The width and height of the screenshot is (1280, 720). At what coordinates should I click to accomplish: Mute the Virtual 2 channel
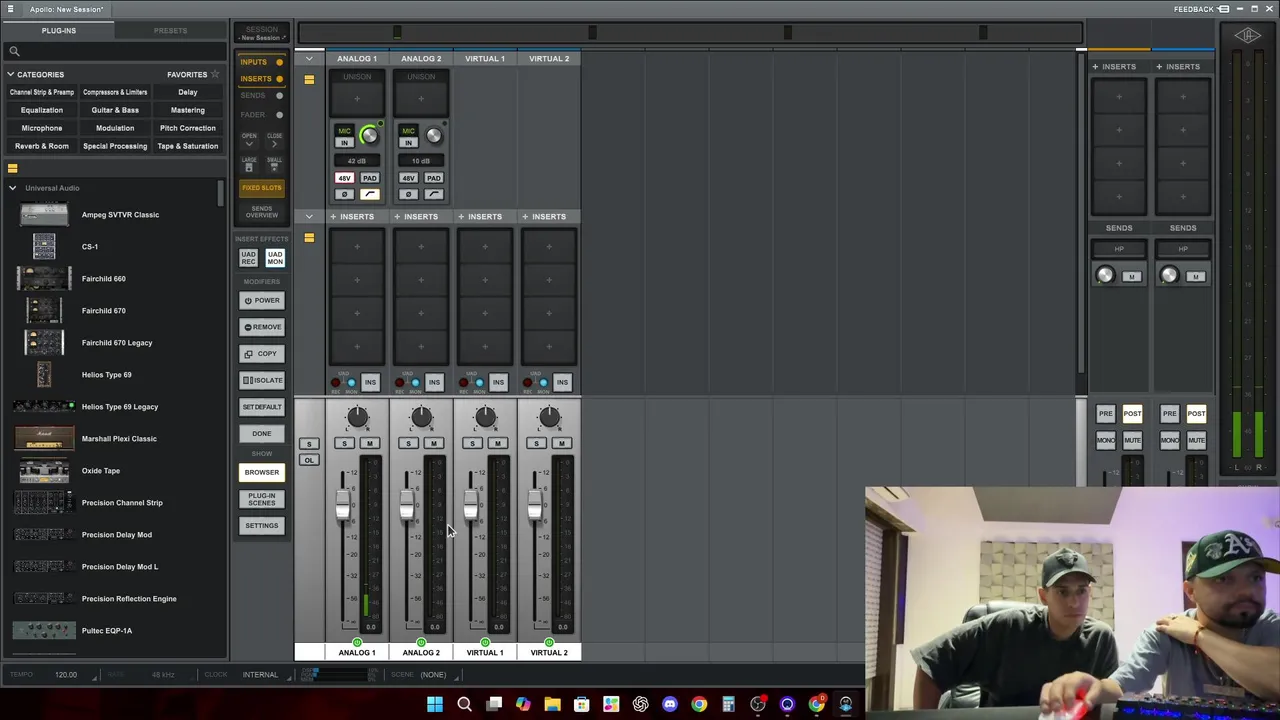[561, 443]
